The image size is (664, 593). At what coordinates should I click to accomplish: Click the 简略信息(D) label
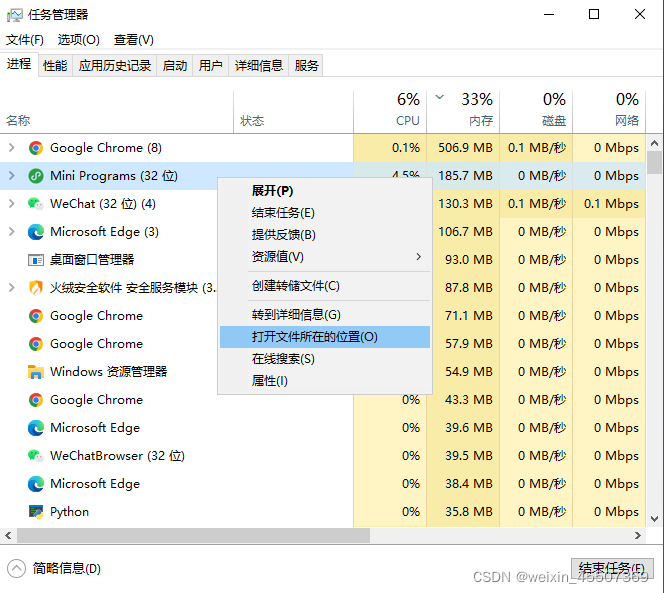67,568
